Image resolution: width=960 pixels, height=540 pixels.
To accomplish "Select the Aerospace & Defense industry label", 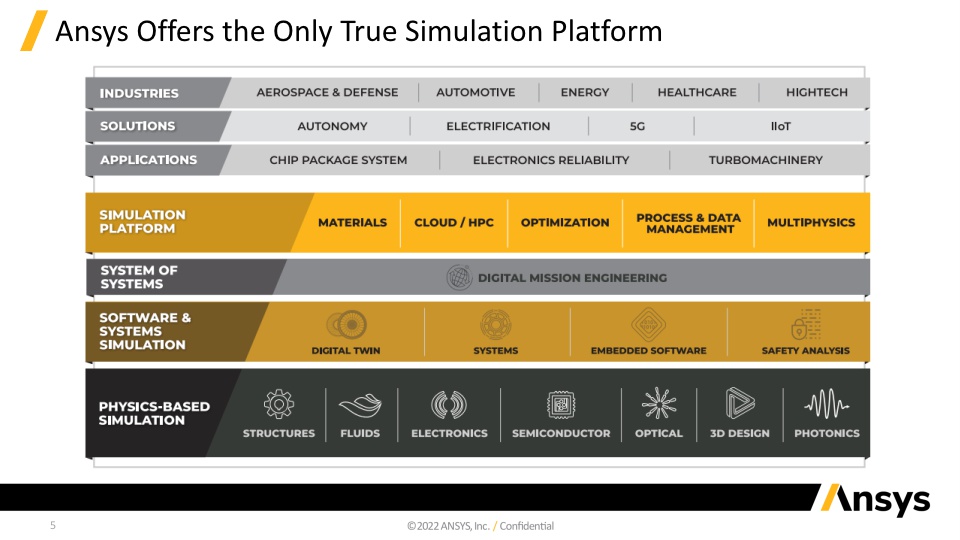I will point(327,93).
